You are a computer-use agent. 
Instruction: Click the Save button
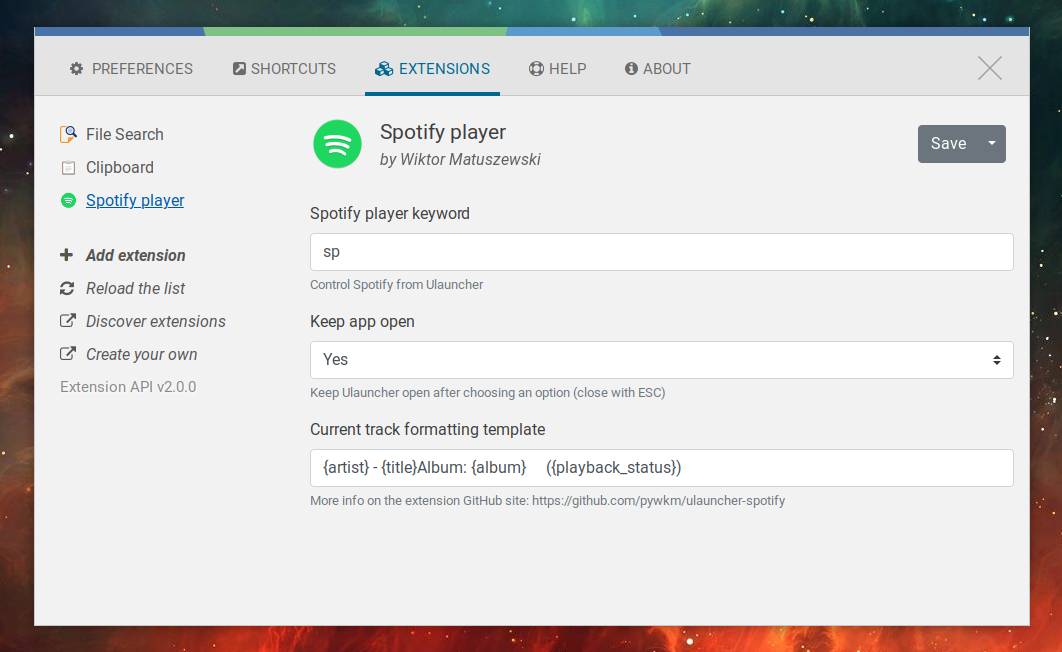tap(948, 143)
